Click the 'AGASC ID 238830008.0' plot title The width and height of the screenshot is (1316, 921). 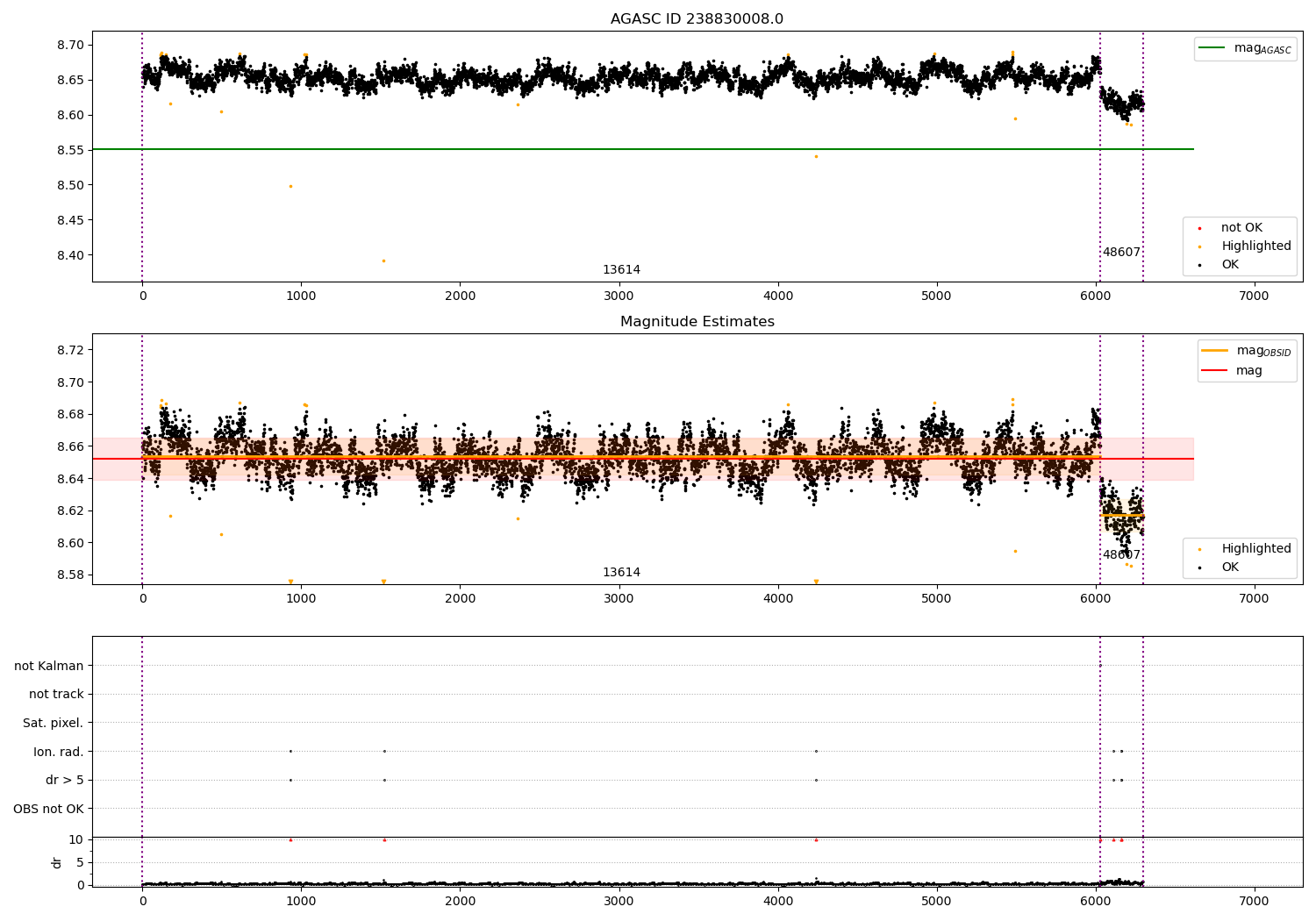pos(697,19)
